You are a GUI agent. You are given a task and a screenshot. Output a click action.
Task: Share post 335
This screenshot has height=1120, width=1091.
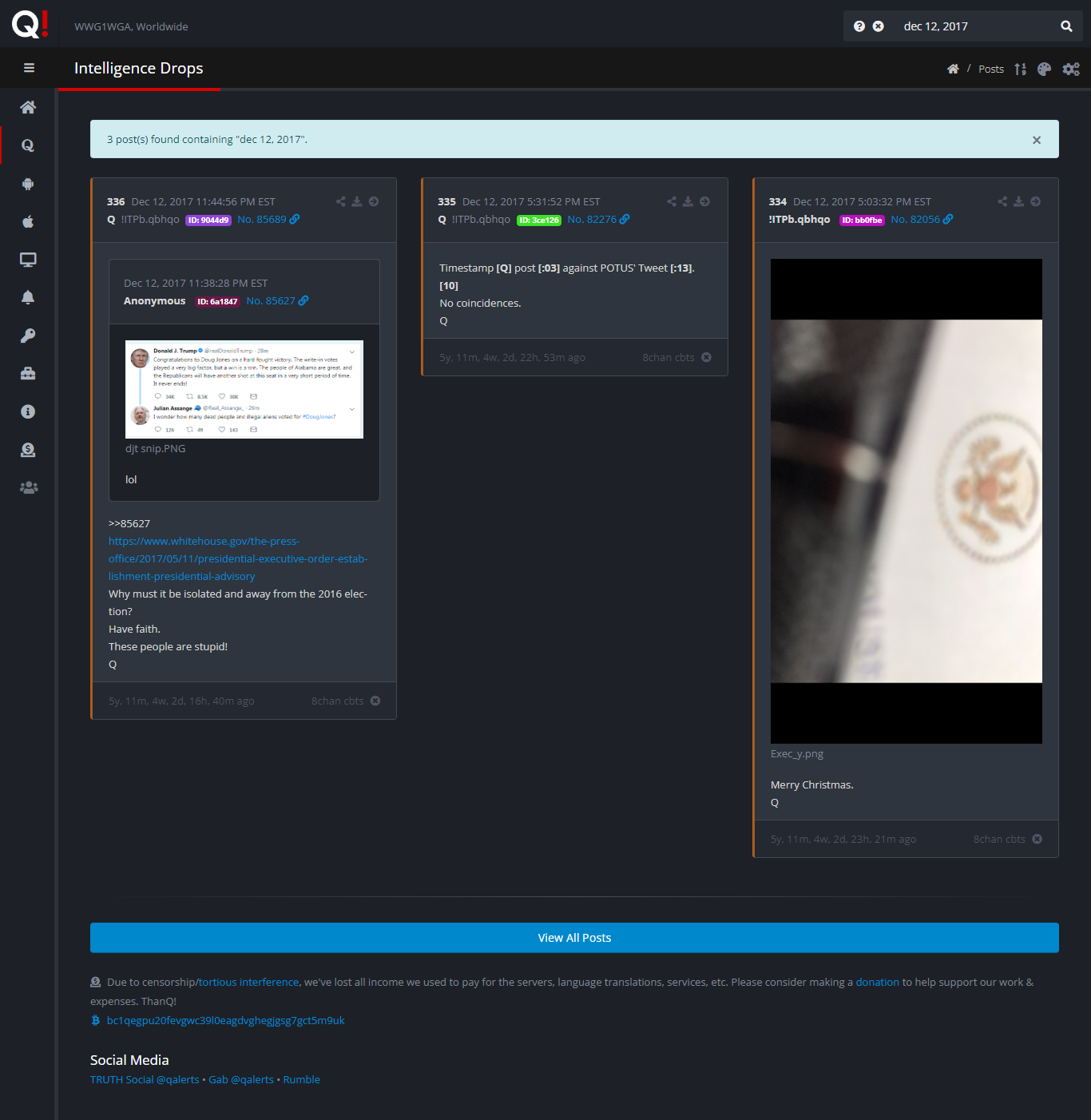click(672, 201)
